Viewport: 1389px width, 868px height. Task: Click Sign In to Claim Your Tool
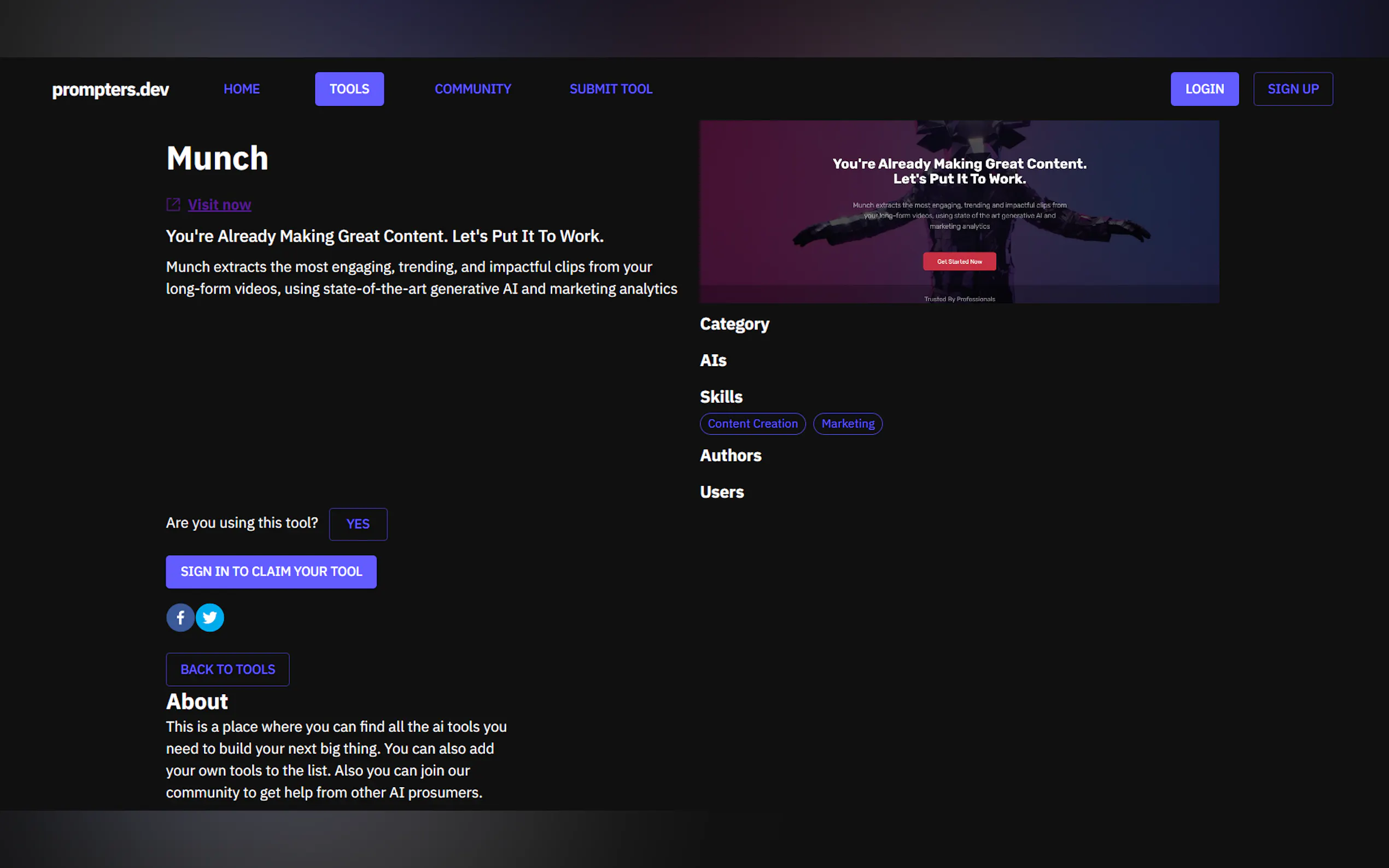(271, 572)
